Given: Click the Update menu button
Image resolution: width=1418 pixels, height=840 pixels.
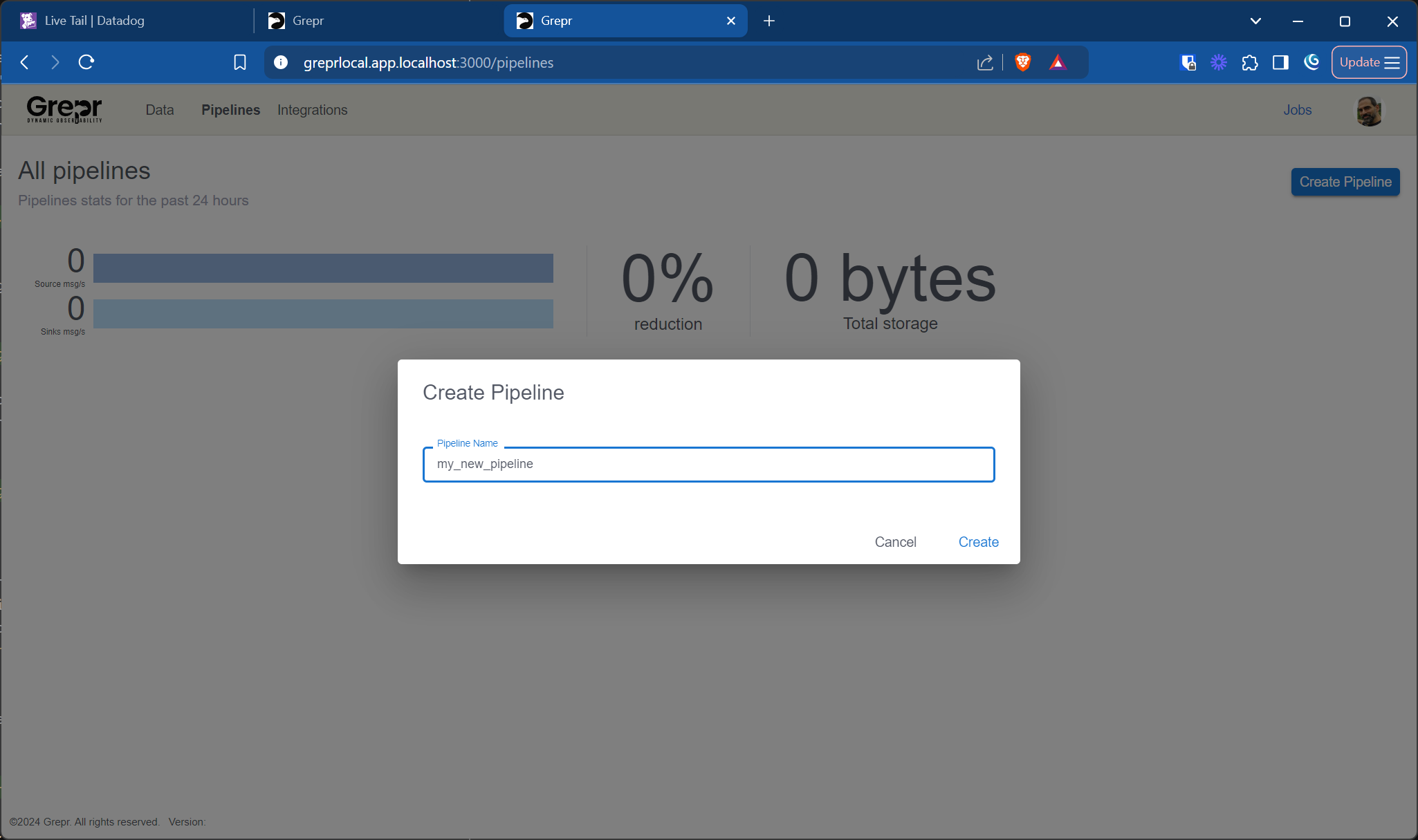Looking at the screenshot, I should coord(1369,62).
